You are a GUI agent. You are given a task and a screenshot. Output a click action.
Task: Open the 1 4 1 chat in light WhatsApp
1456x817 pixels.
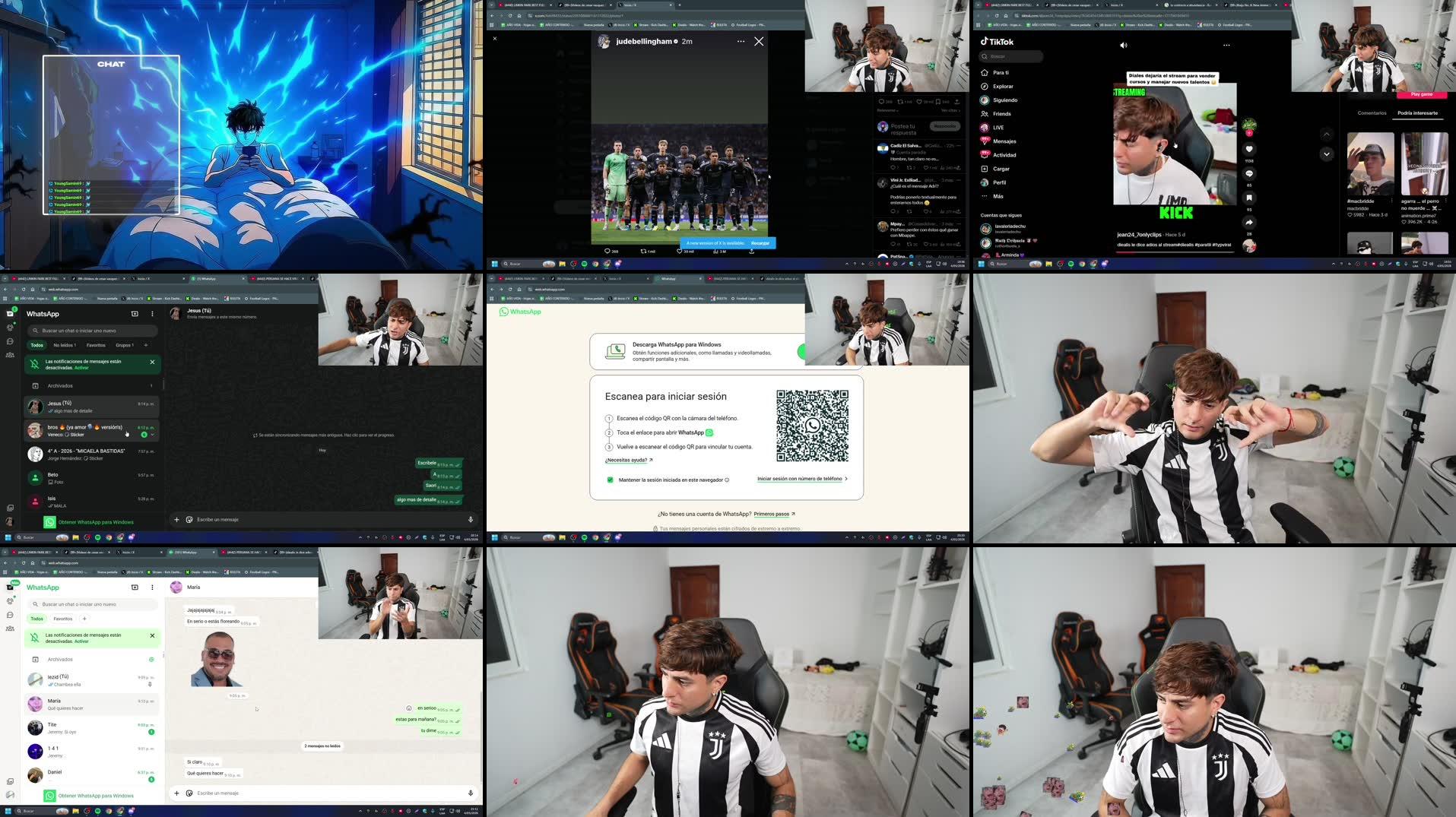point(91,752)
